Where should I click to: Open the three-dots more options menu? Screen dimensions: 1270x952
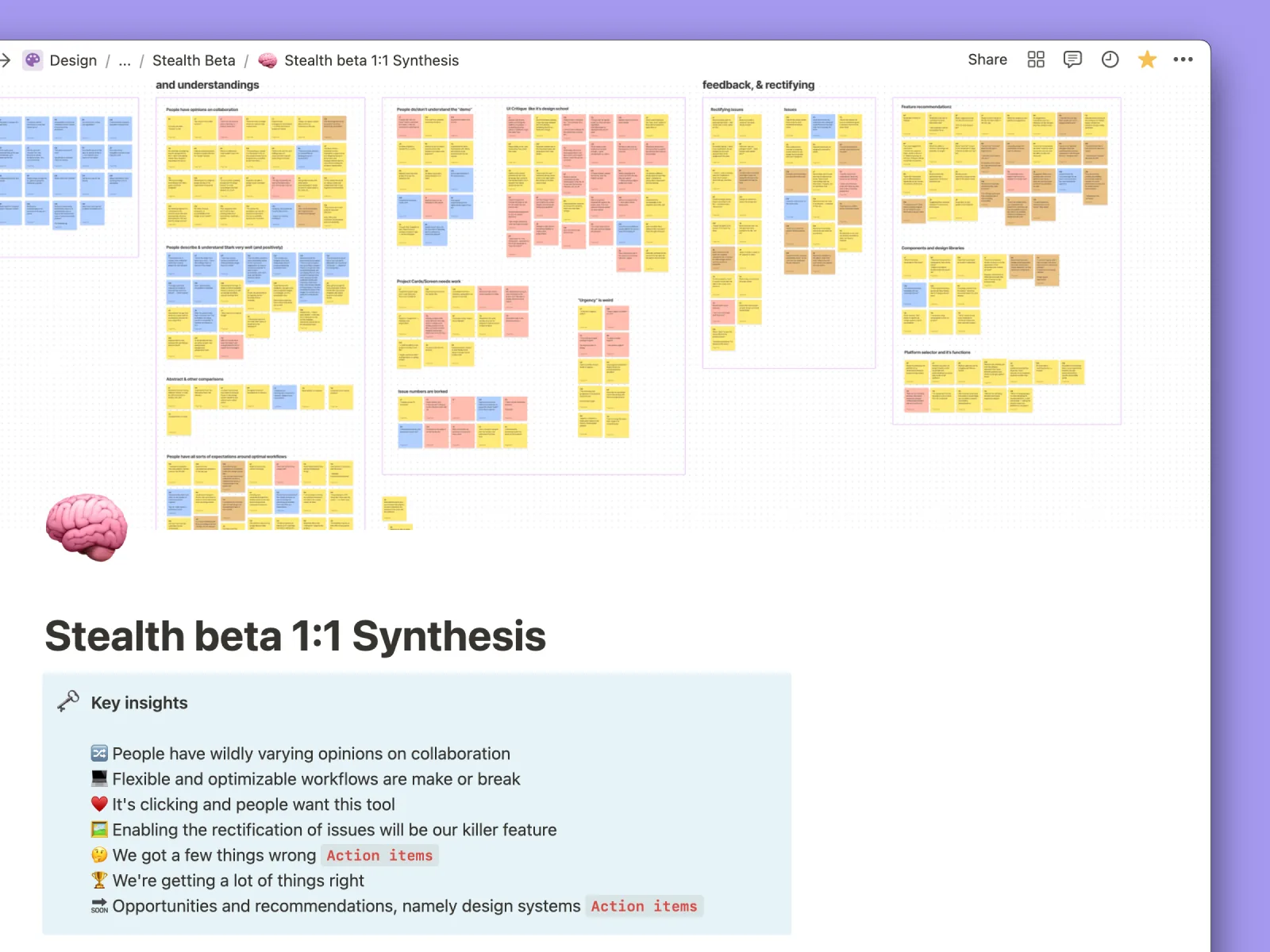[1183, 59]
